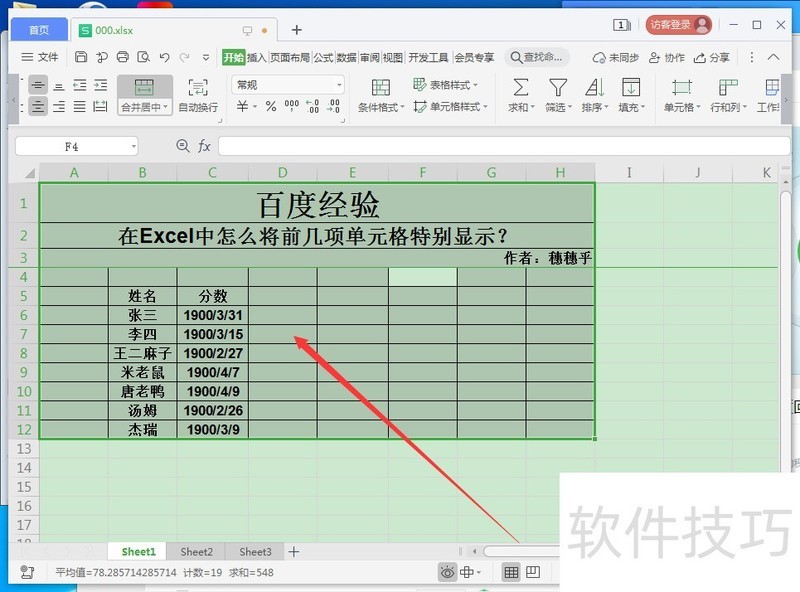Switch to Sheet3 tab
The height and width of the screenshot is (592, 800).
click(x=256, y=552)
